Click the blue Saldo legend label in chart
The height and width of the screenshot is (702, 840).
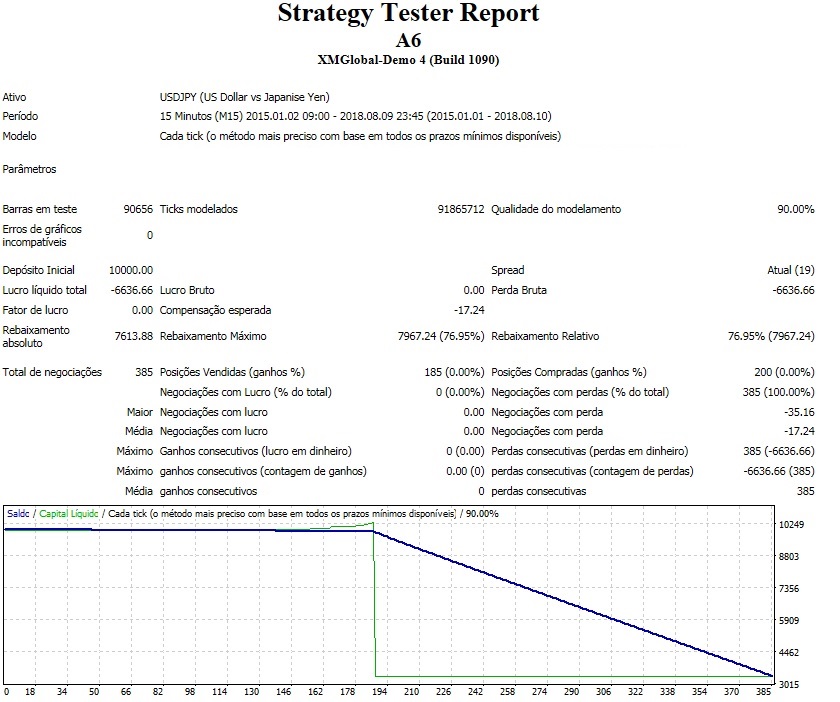(x=18, y=513)
